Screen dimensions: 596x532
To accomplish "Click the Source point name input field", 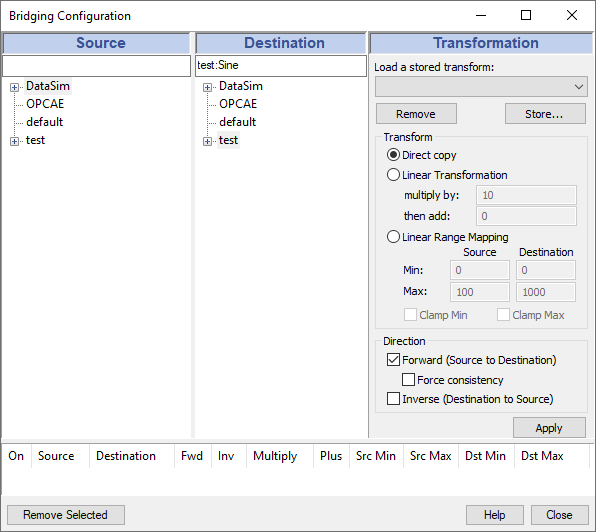I will (x=96, y=66).
